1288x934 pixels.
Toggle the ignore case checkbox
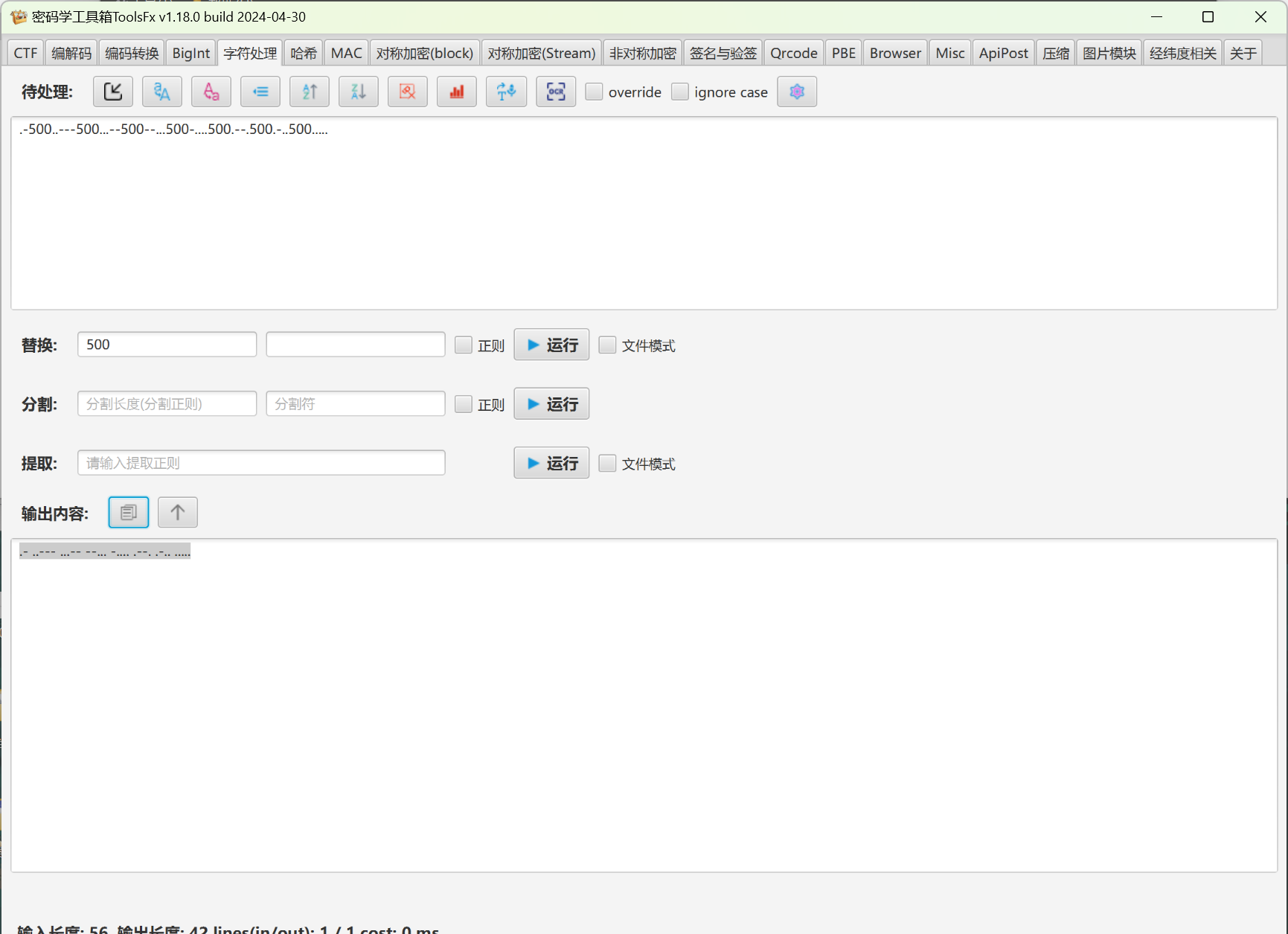tap(680, 92)
